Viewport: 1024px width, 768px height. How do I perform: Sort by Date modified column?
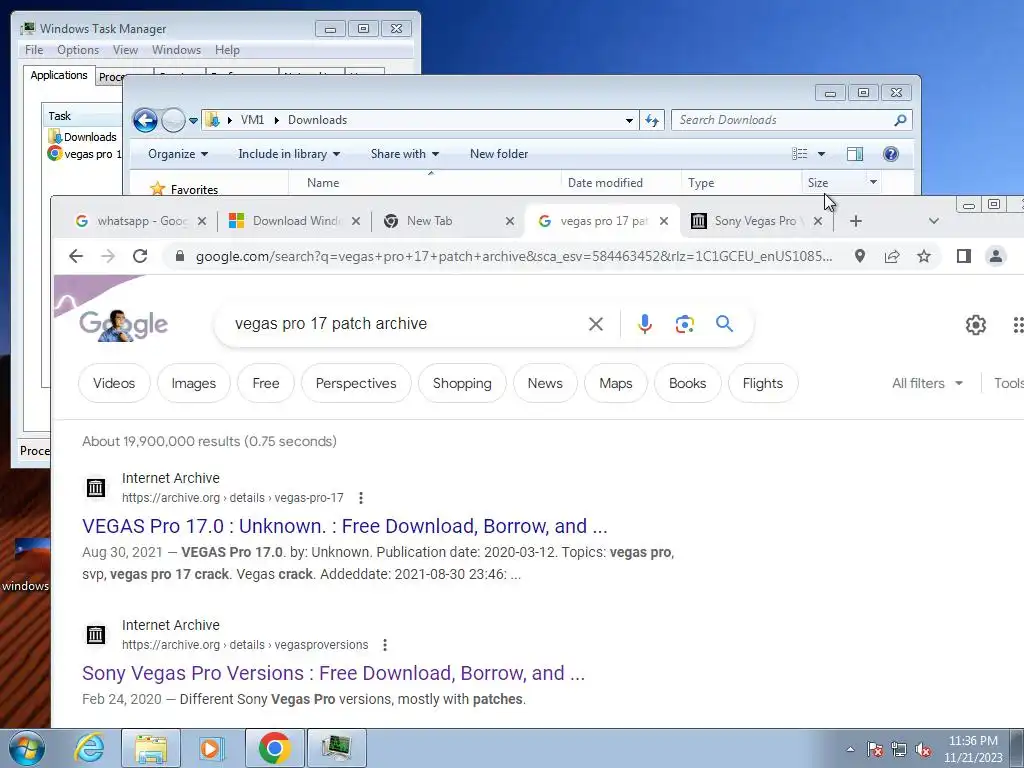point(605,183)
